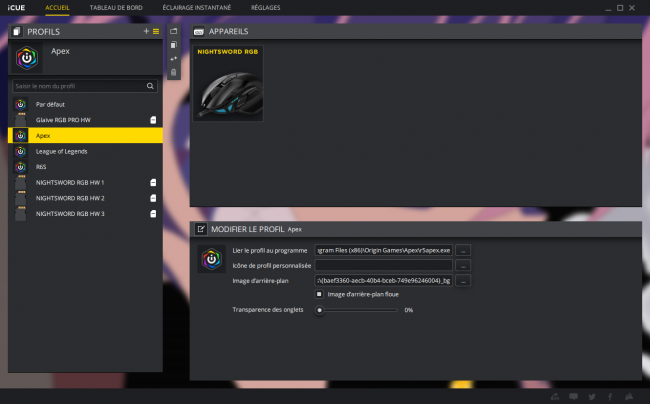Open the Twitter icon in bottom bar
The width and height of the screenshot is (650, 404).
(x=592, y=397)
